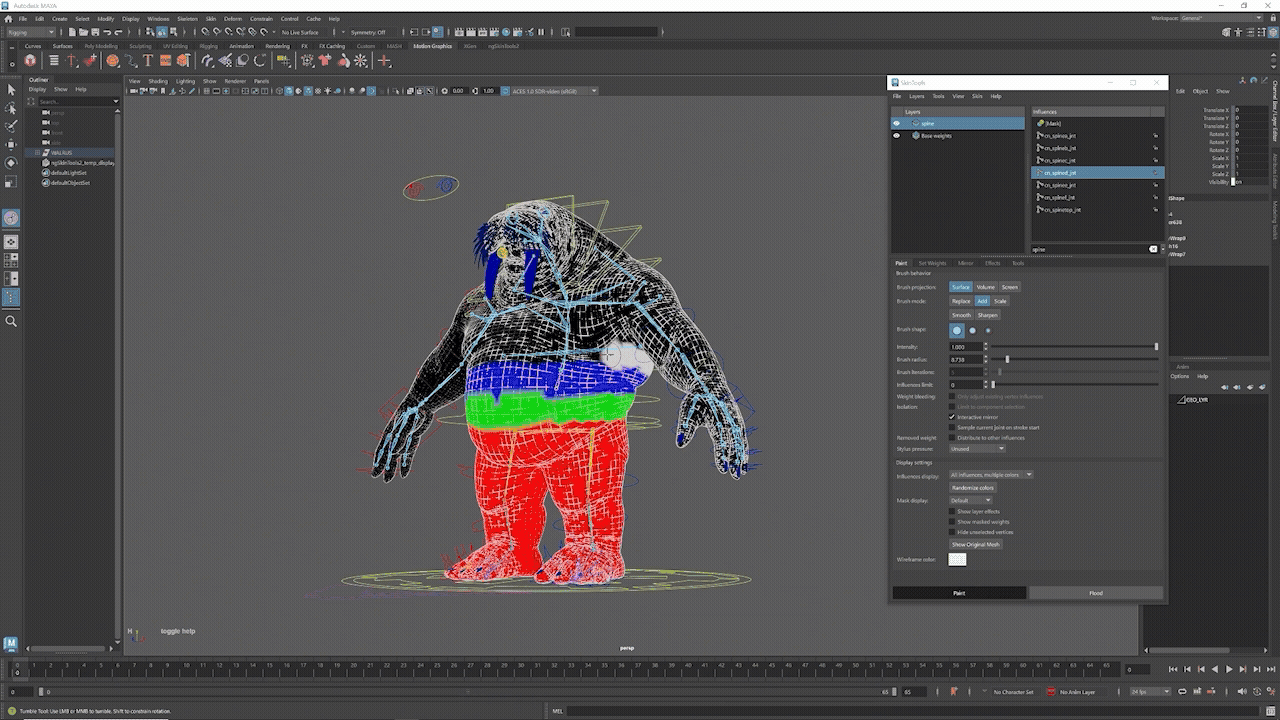The height and width of the screenshot is (720, 1280).
Task: Expand the WALRUS node in Outliner
Action: (x=38, y=153)
